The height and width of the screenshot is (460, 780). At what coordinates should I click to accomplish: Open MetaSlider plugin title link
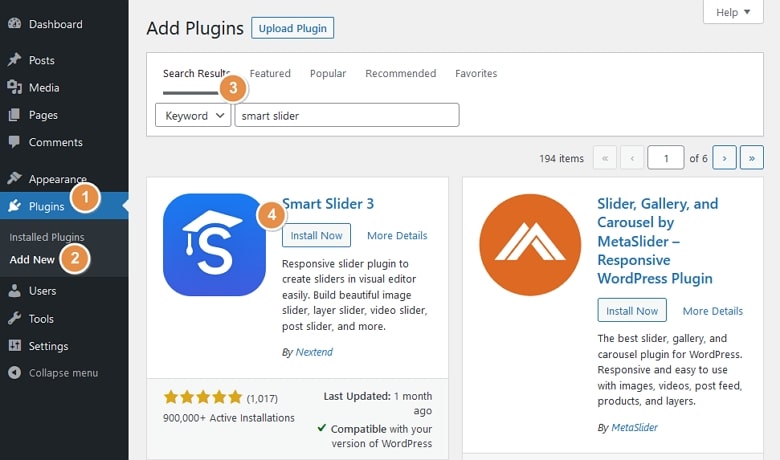[x=657, y=241]
